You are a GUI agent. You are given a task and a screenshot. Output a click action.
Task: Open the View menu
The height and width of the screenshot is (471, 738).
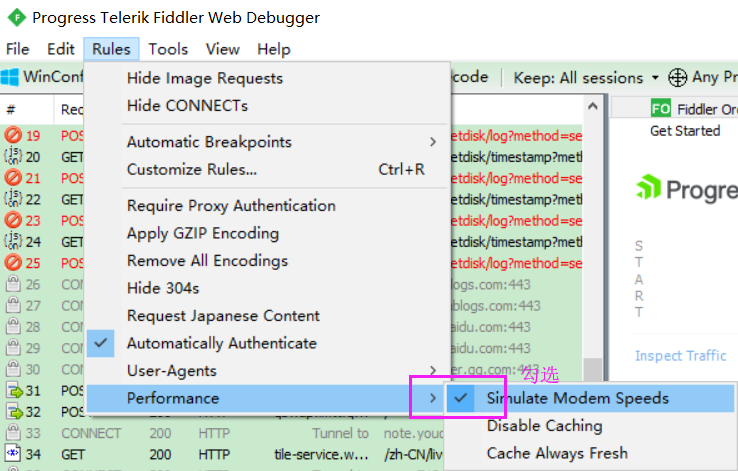223,49
